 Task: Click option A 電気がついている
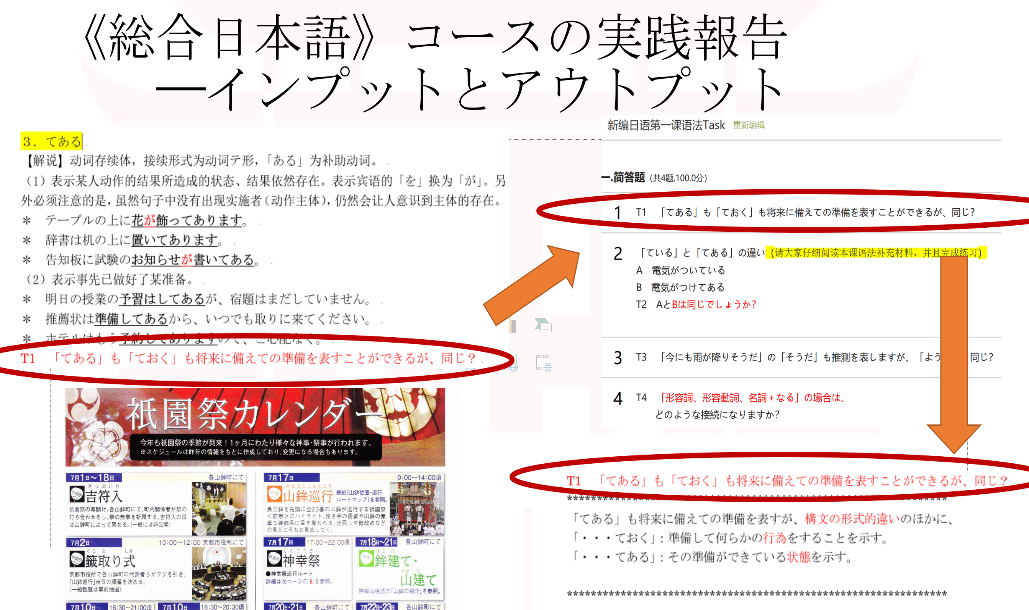point(681,270)
